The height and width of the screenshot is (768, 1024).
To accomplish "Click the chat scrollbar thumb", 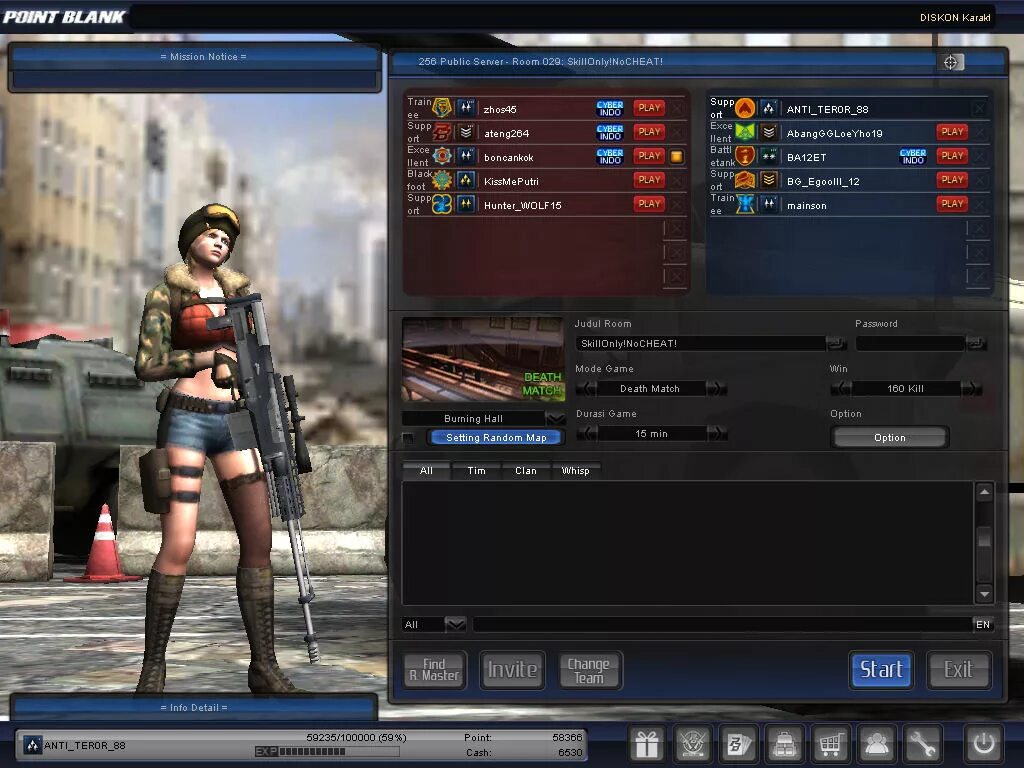I will [984, 538].
